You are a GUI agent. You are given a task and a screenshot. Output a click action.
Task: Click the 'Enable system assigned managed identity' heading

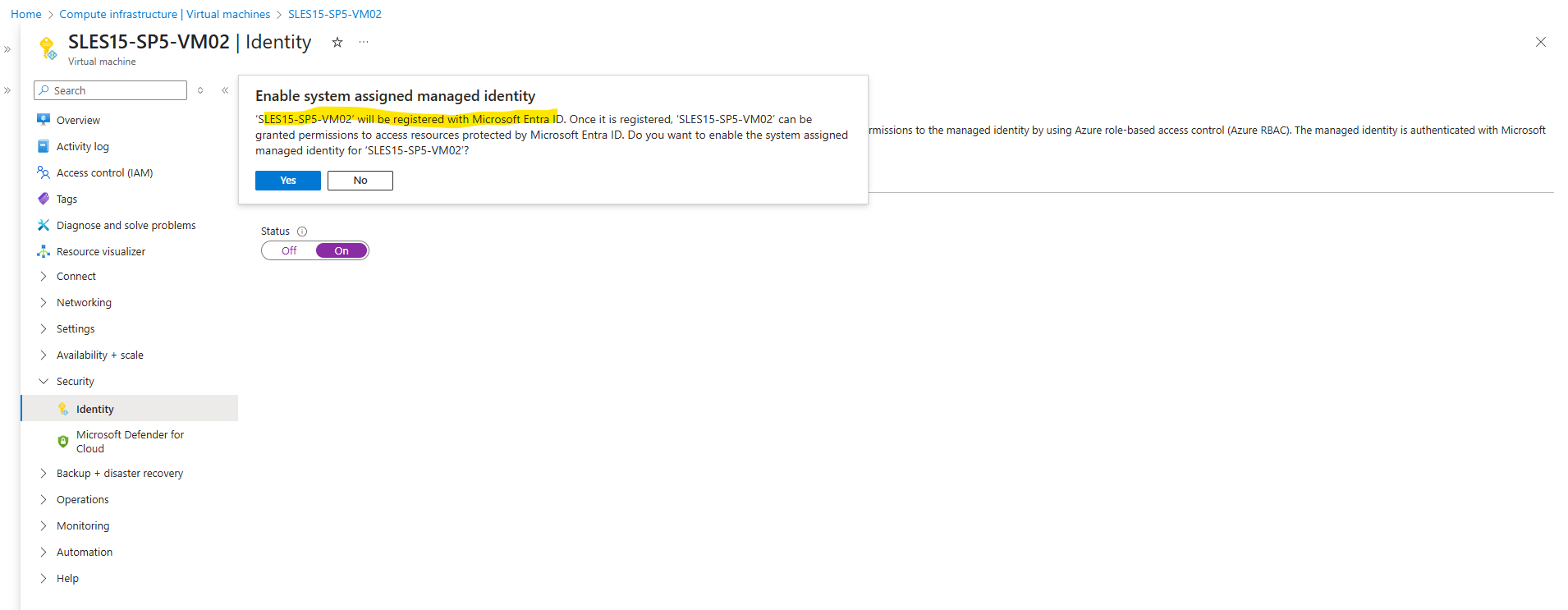point(395,96)
